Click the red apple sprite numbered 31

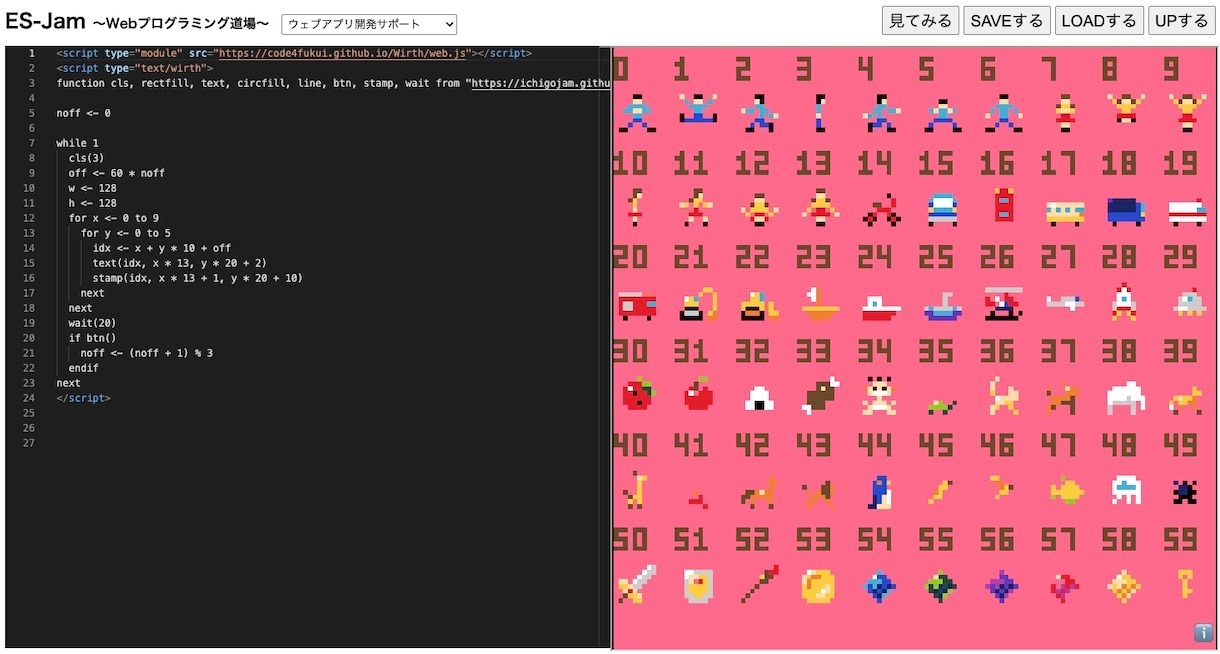(698, 396)
